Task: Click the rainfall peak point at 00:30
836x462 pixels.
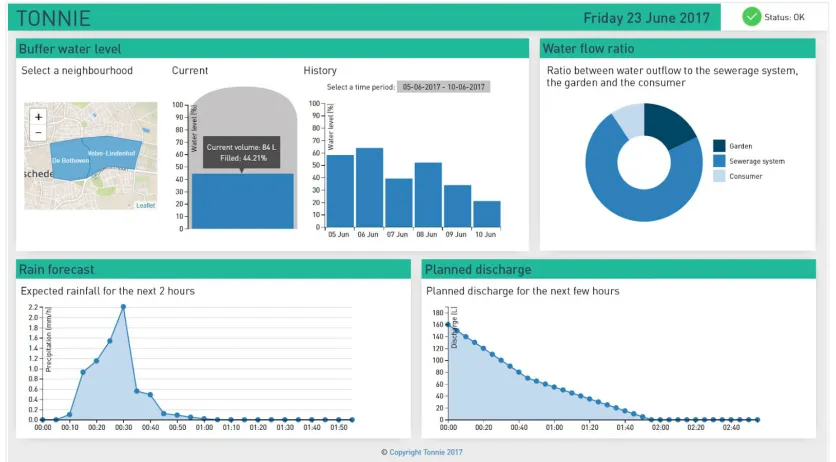Action: coord(123,307)
